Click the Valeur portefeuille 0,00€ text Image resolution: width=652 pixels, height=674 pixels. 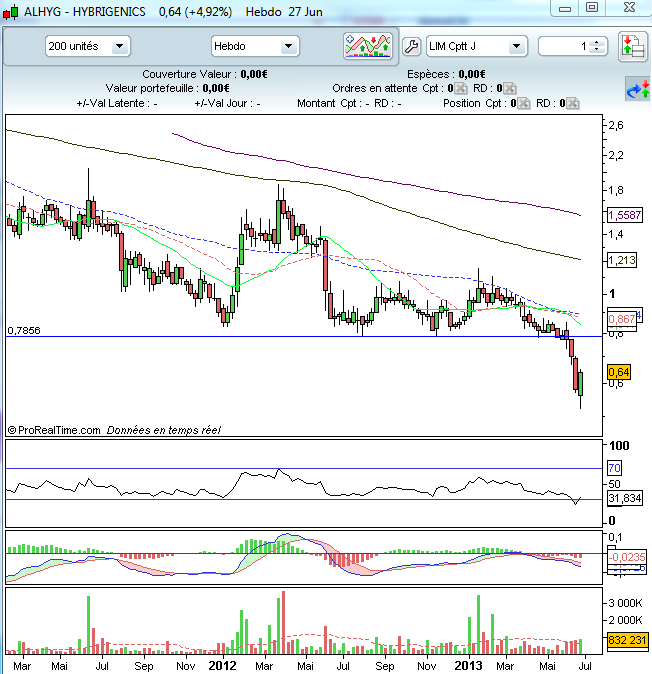(167, 89)
